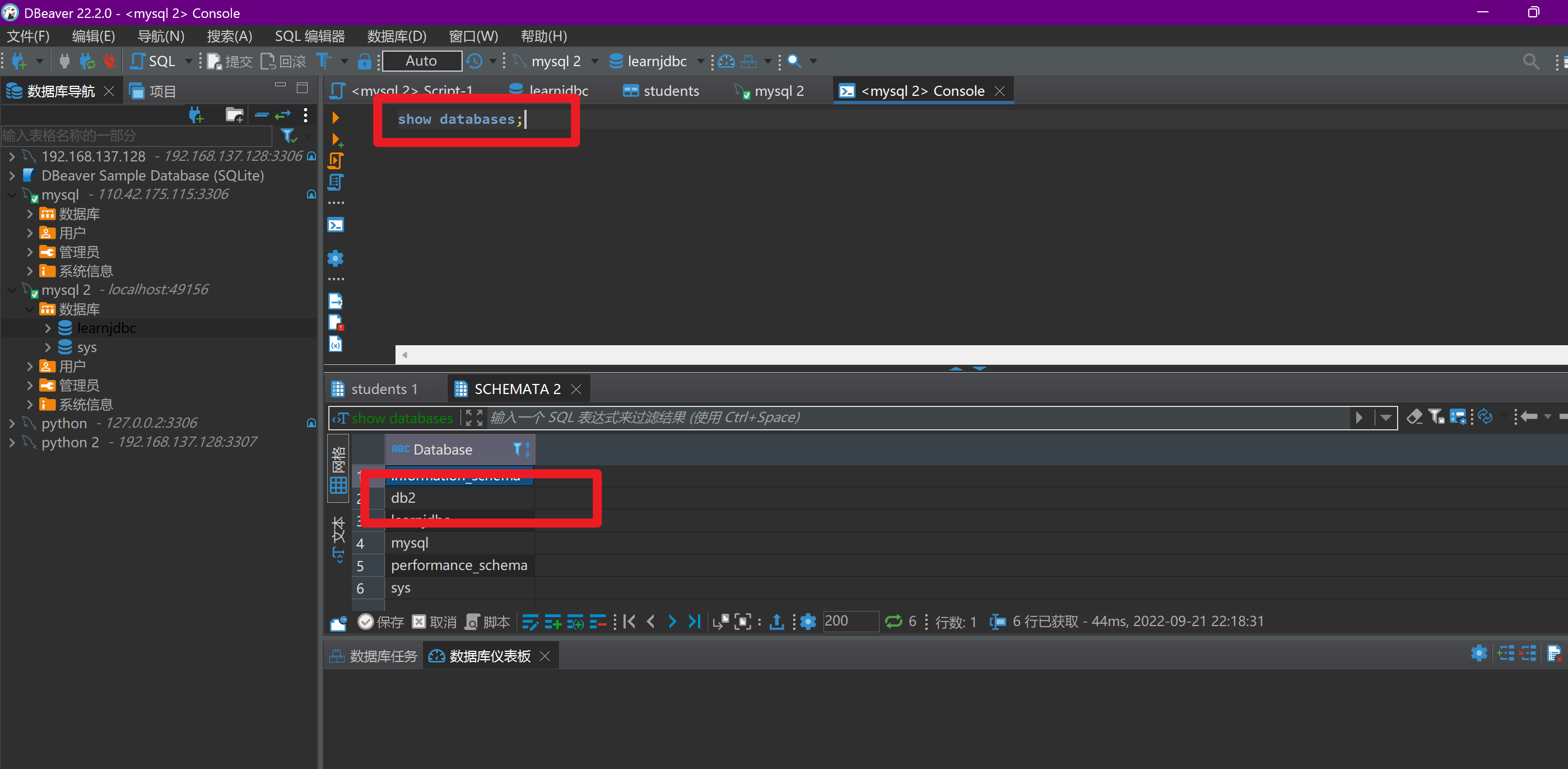Click the export data upload icon
The image size is (1568, 769).
pyautogui.click(x=776, y=622)
